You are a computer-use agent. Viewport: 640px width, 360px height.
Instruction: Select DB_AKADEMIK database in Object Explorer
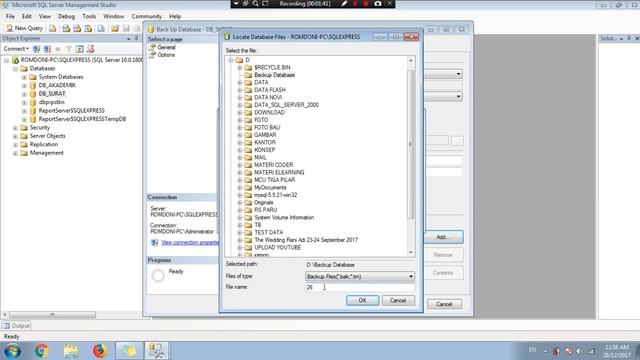pyautogui.click(x=57, y=85)
